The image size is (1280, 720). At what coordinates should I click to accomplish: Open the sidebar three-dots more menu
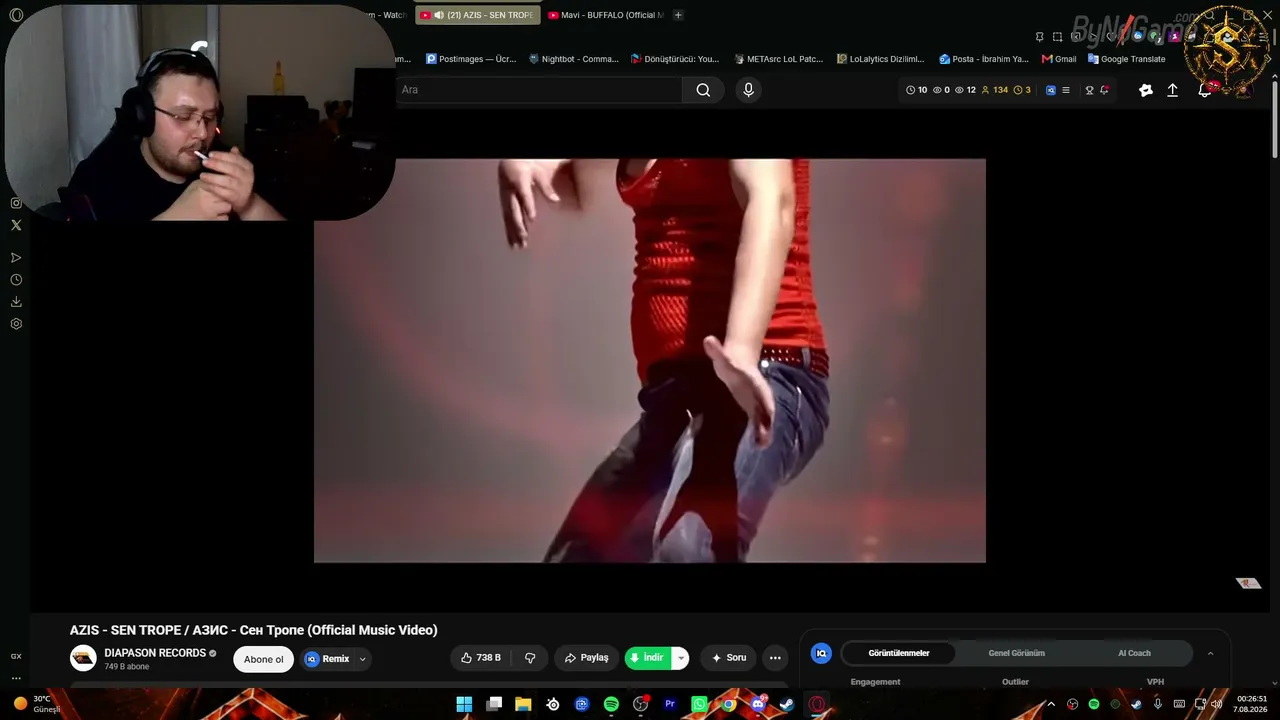(16, 678)
